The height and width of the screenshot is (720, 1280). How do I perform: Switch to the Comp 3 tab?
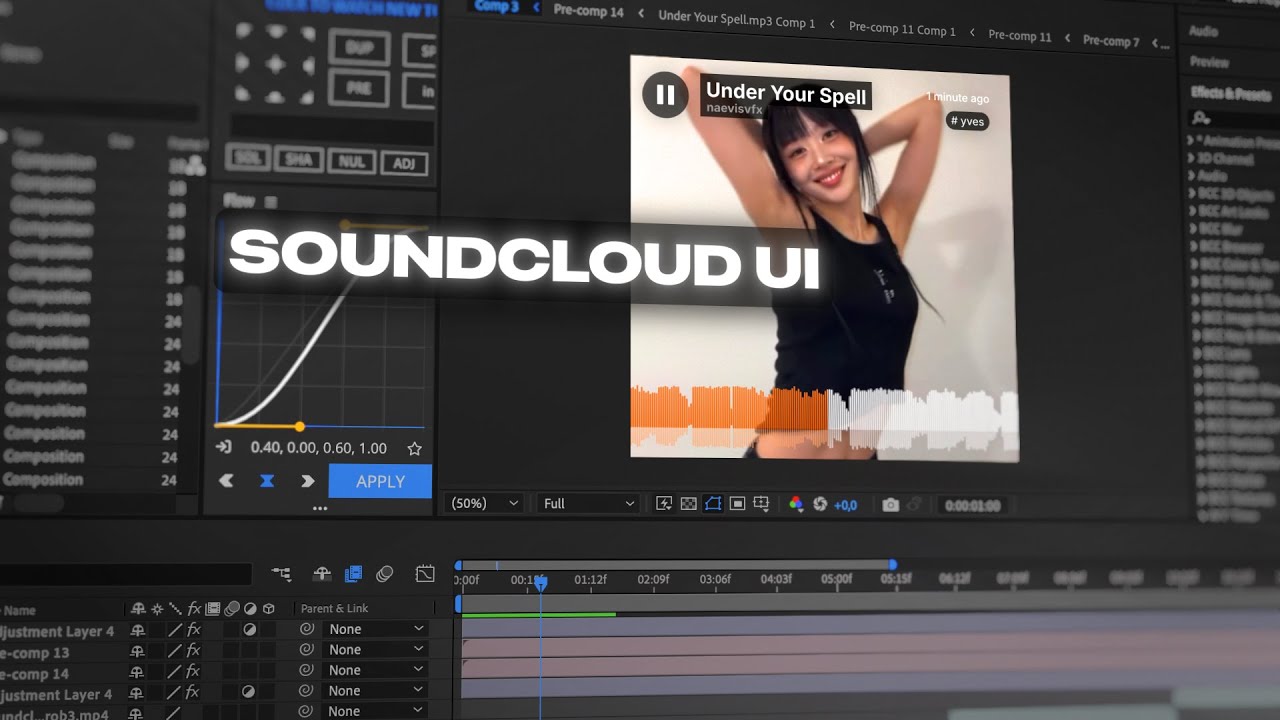497,6
